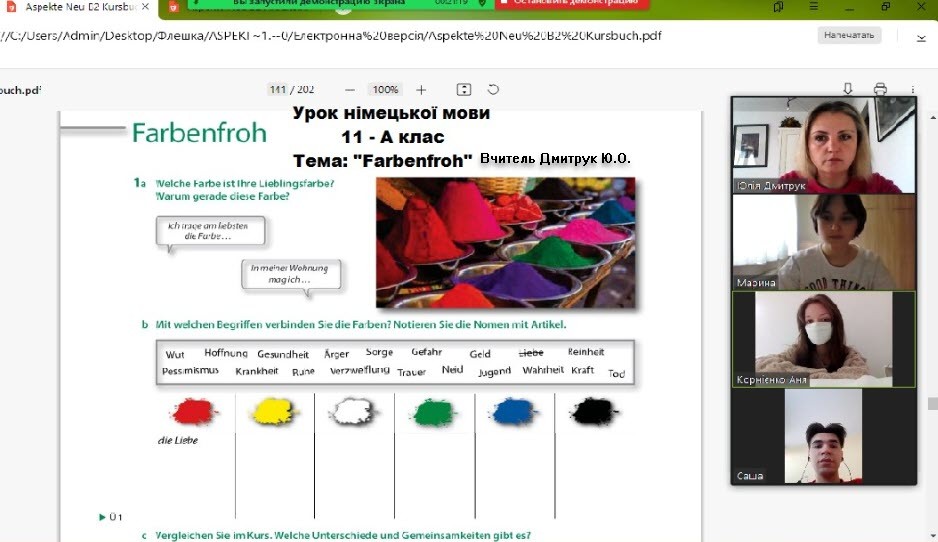Viewport: 938px width, 542px height.
Task: Print the PDF document
Action: pyautogui.click(x=880, y=89)
